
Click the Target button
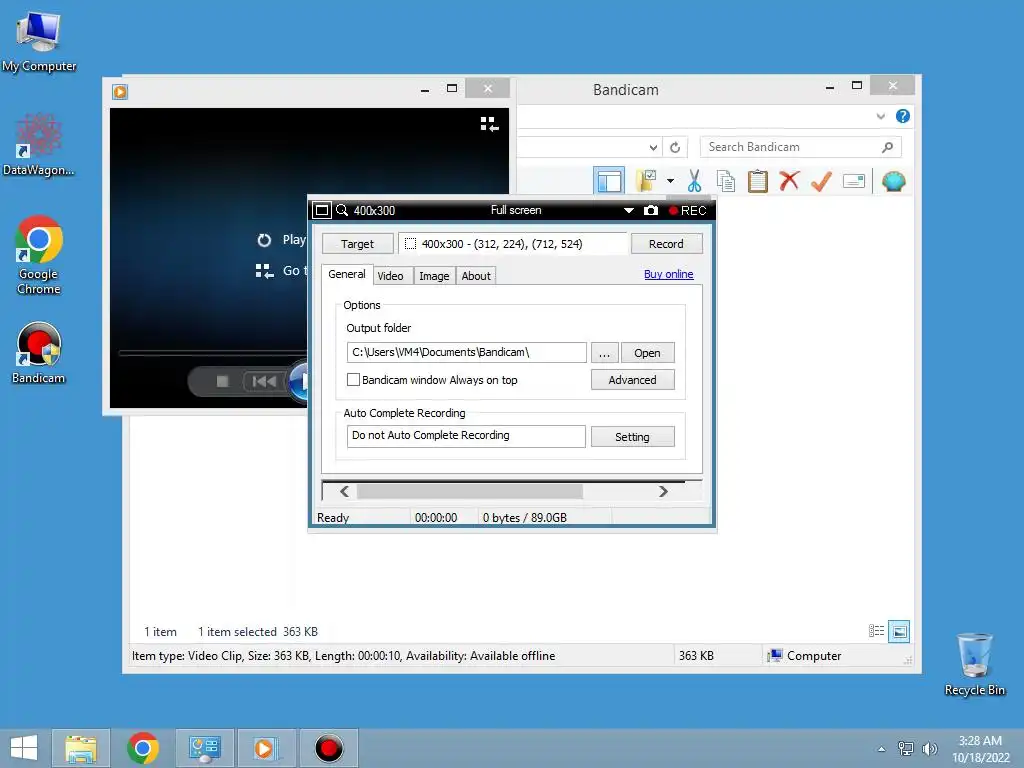(x=357, y=244)
